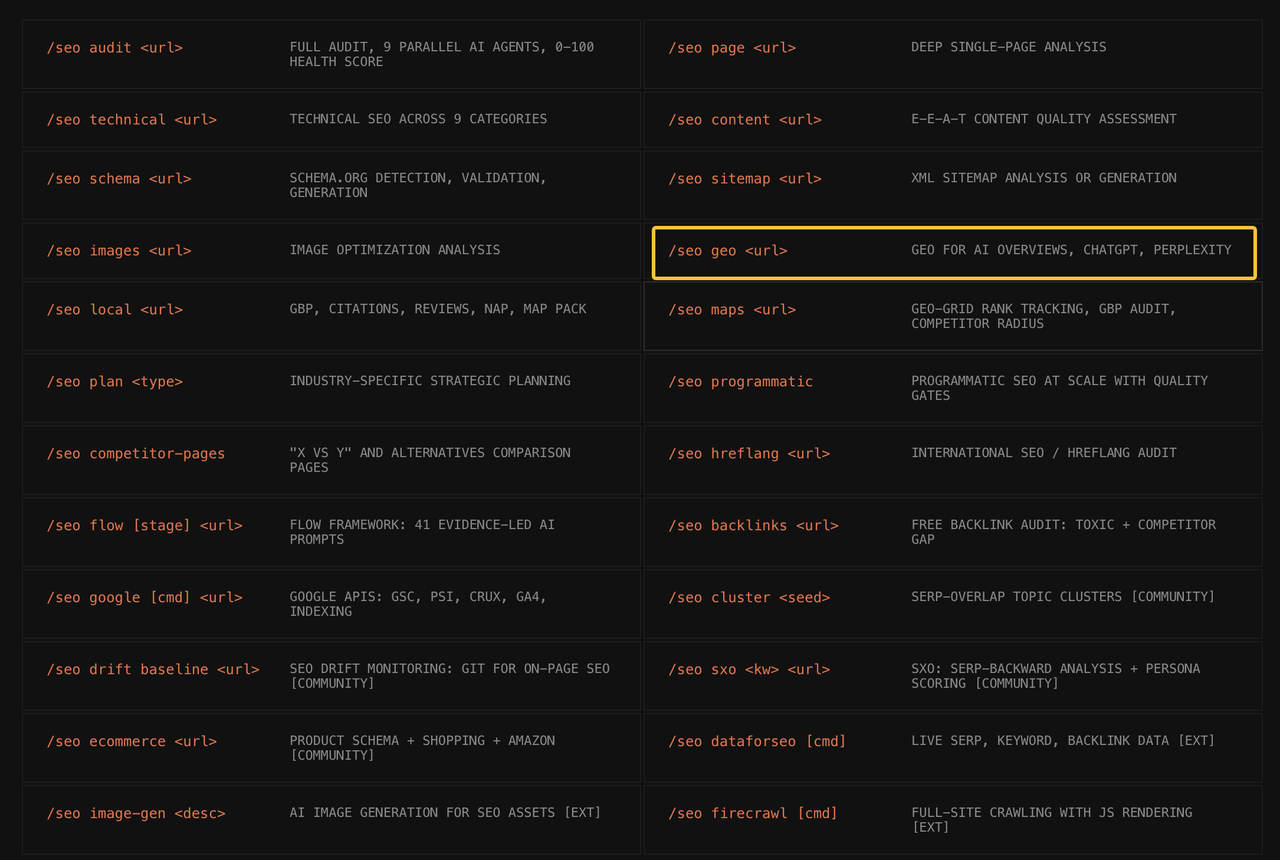Click the "/seo local <url>" command
The width and height of the screenshot is (1280, 860).
pyautogui.click(x=115, y=310)
